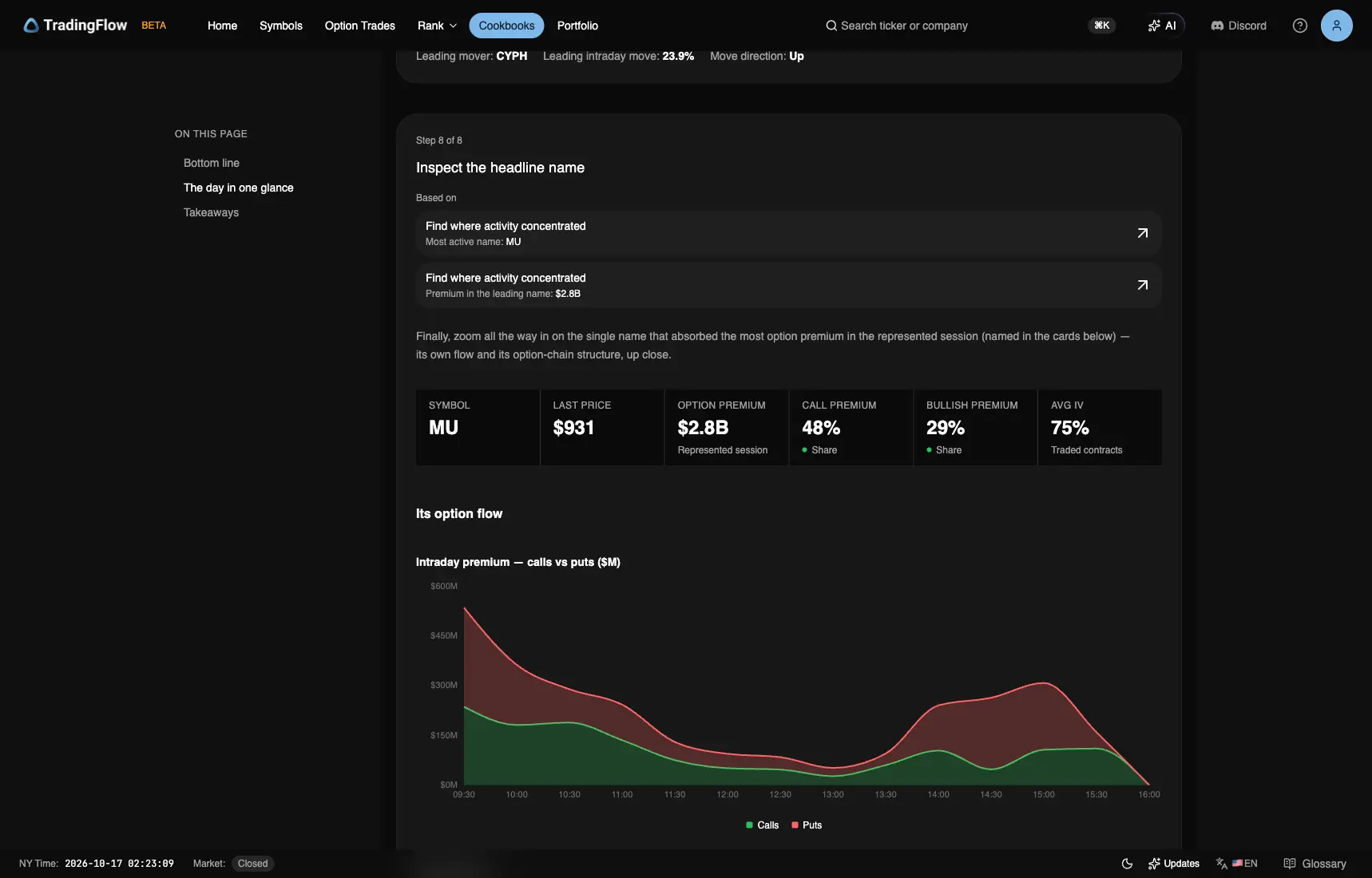Click the ⌘K shortcut badge
Screen dimensions: 1372x878
click(x=1102, y=26)
